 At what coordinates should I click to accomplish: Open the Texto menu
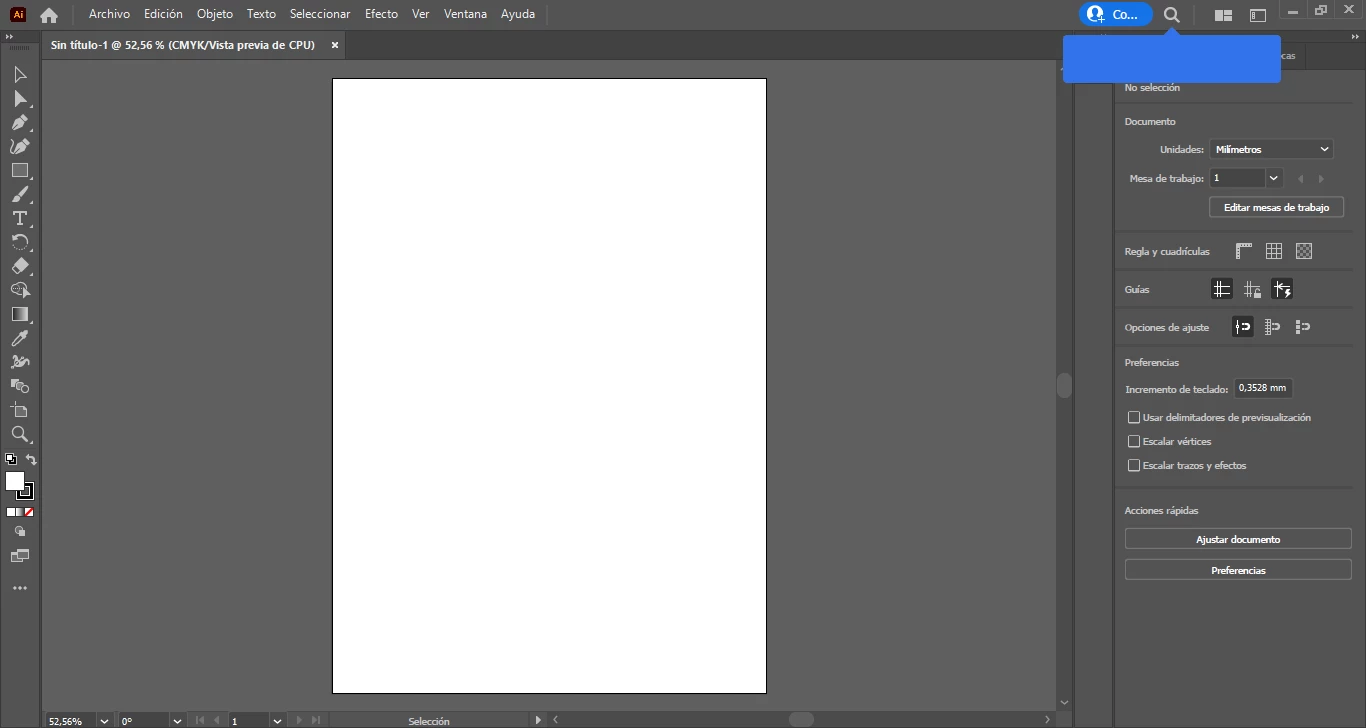[x=261, y=14]
